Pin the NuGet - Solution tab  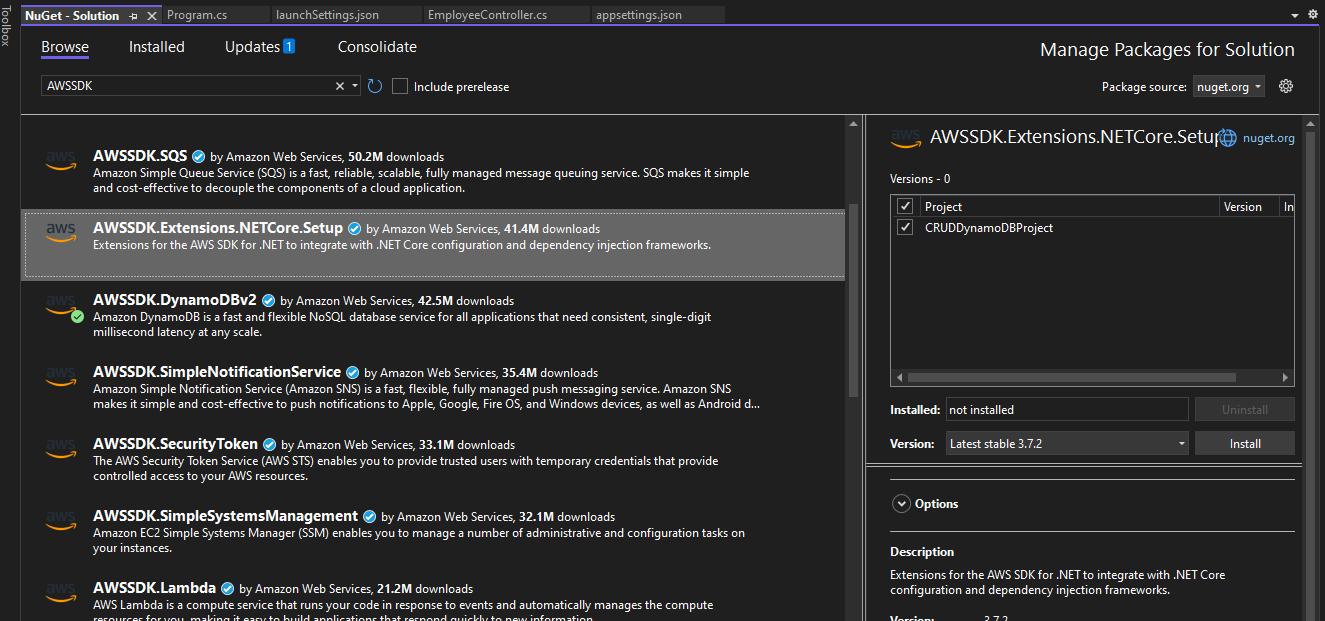(134, 16)
